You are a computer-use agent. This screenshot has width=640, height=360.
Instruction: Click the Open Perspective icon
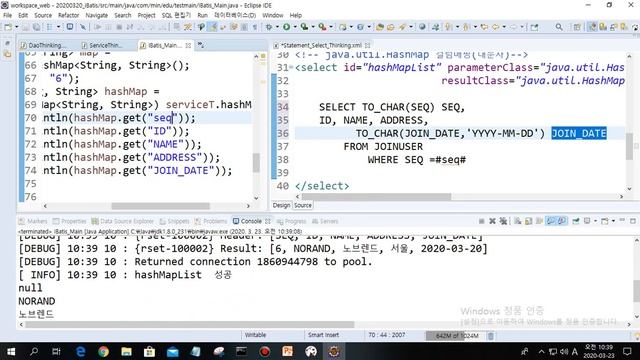pyautogui.click(x=577, y=27)
